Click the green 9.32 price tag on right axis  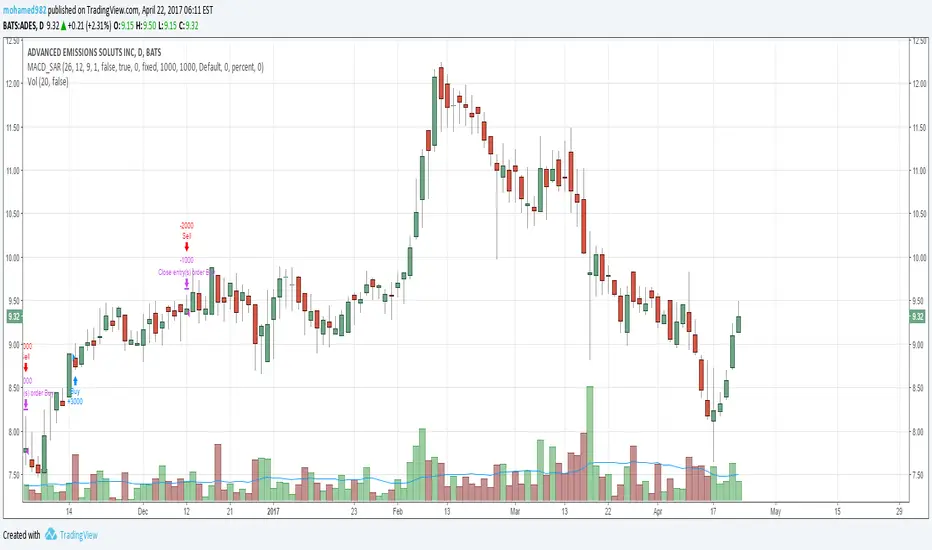pyautogui.click(x=918, y=316)
